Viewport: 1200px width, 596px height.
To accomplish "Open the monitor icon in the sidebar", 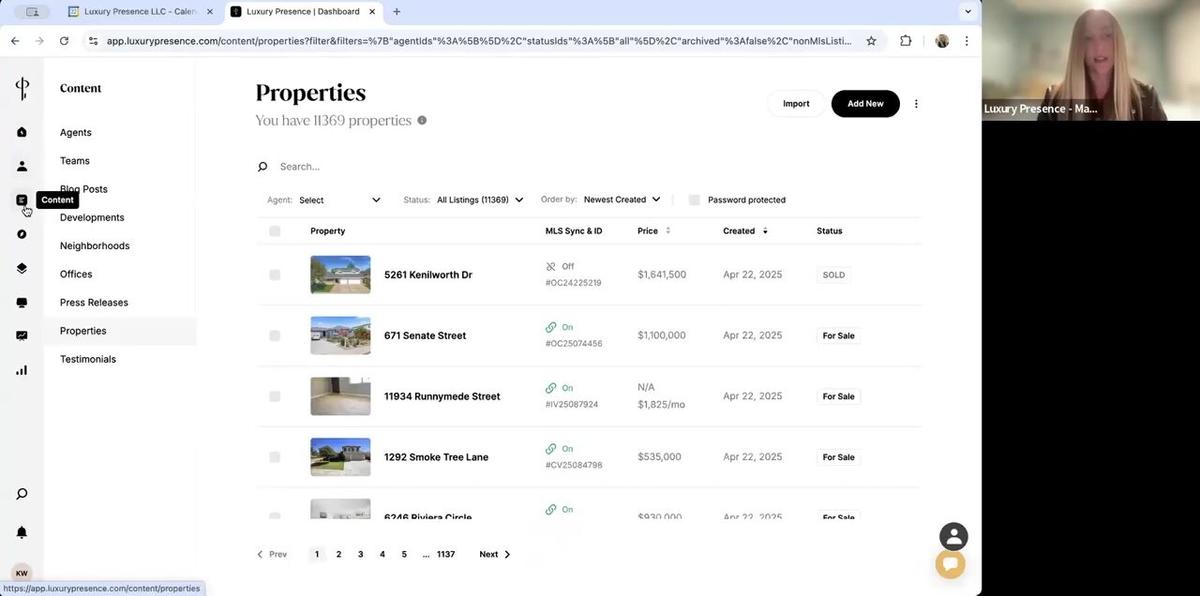I will 22,302.
